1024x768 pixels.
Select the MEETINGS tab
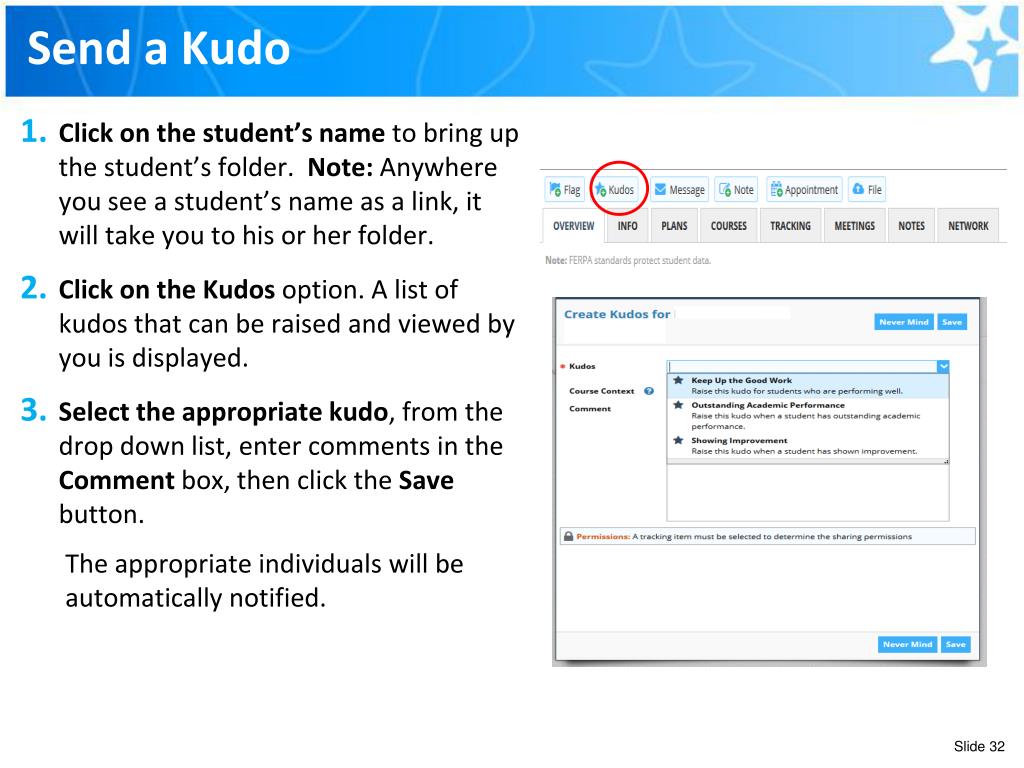(x=855, y=226)
